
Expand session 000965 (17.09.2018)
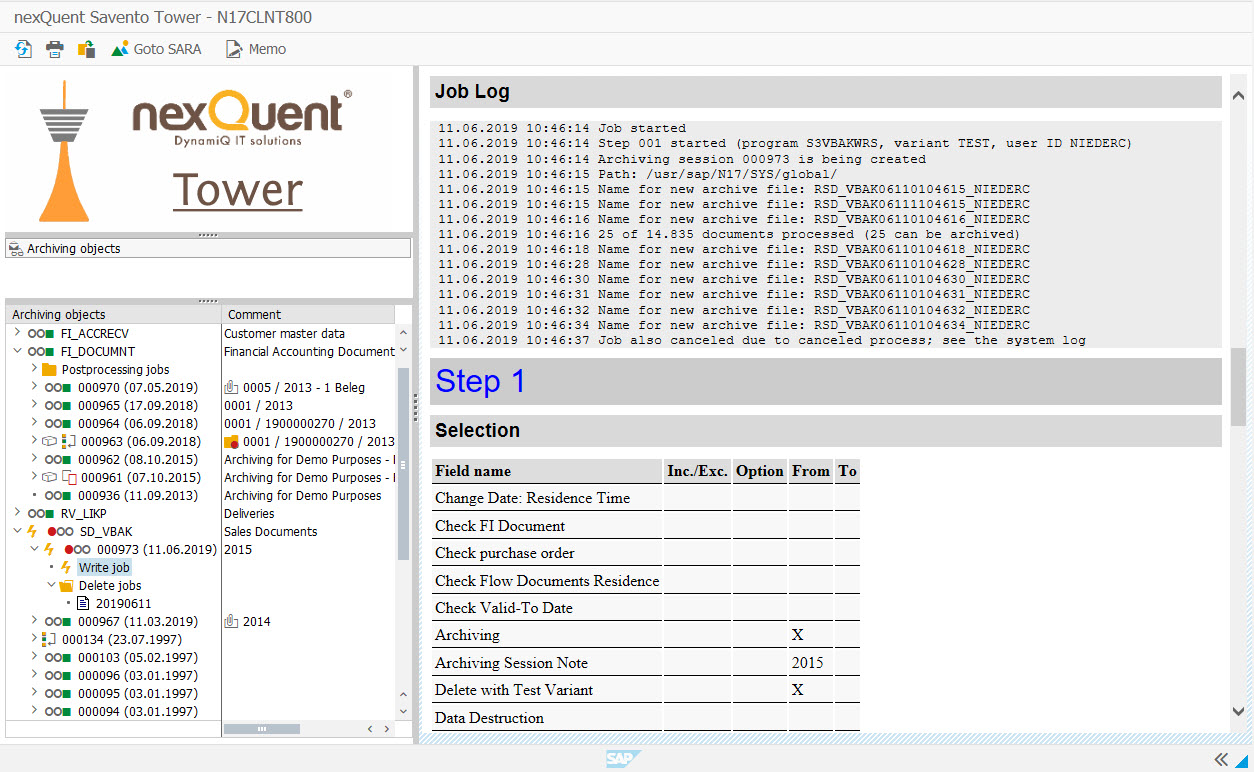point(34,405)
